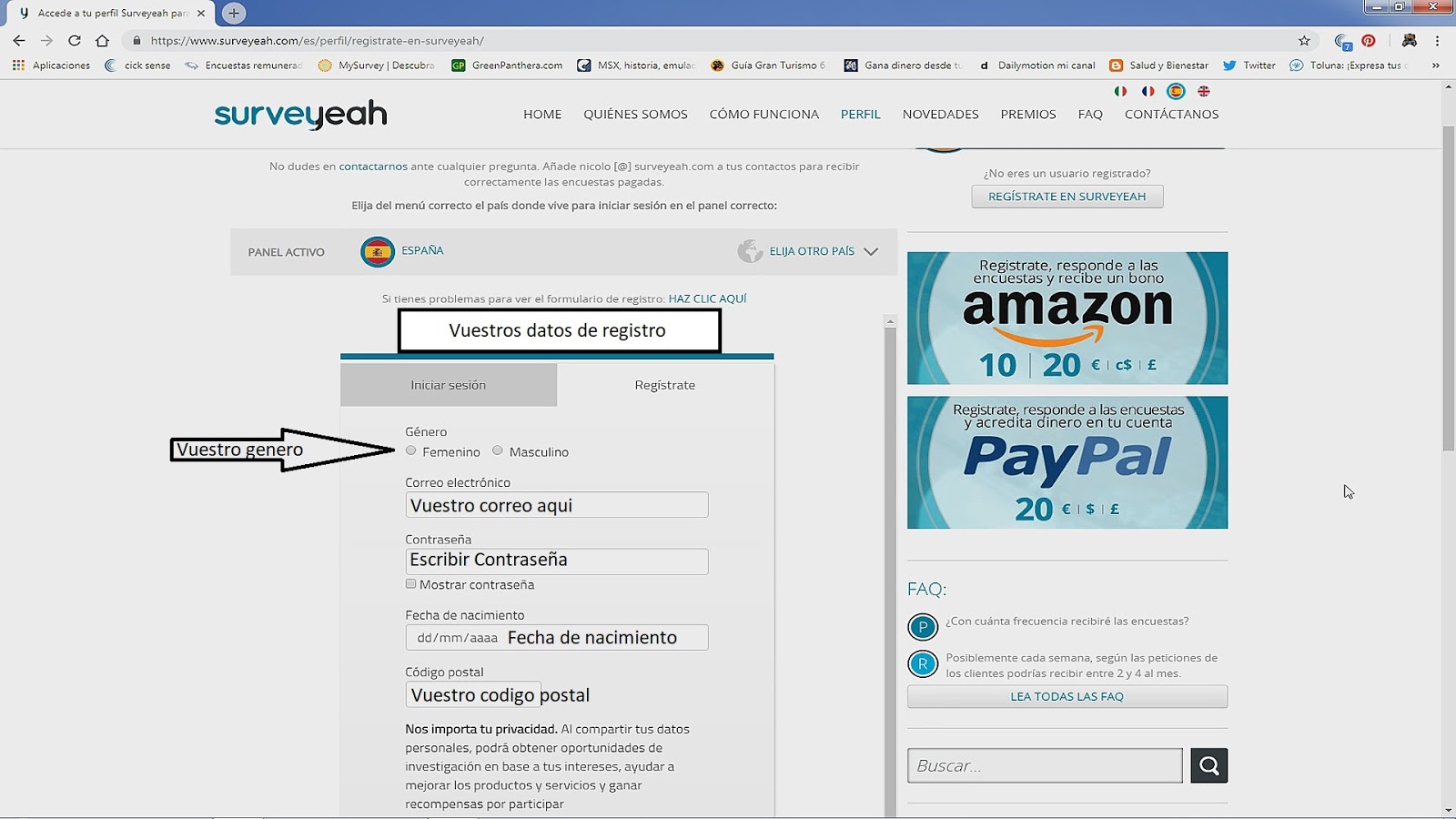Select the Italian flag language
This screenshot has height=819, width=1456.
point(1120,91)
